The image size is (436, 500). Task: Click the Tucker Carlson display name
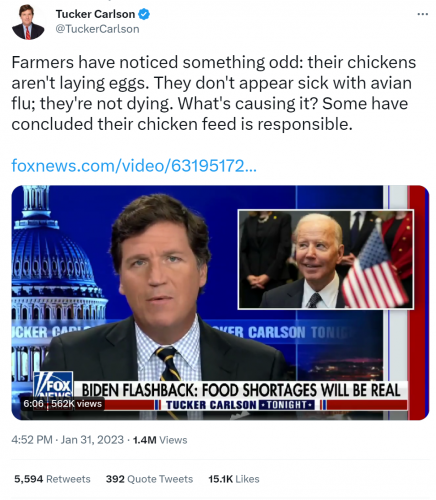click(95, 14)
